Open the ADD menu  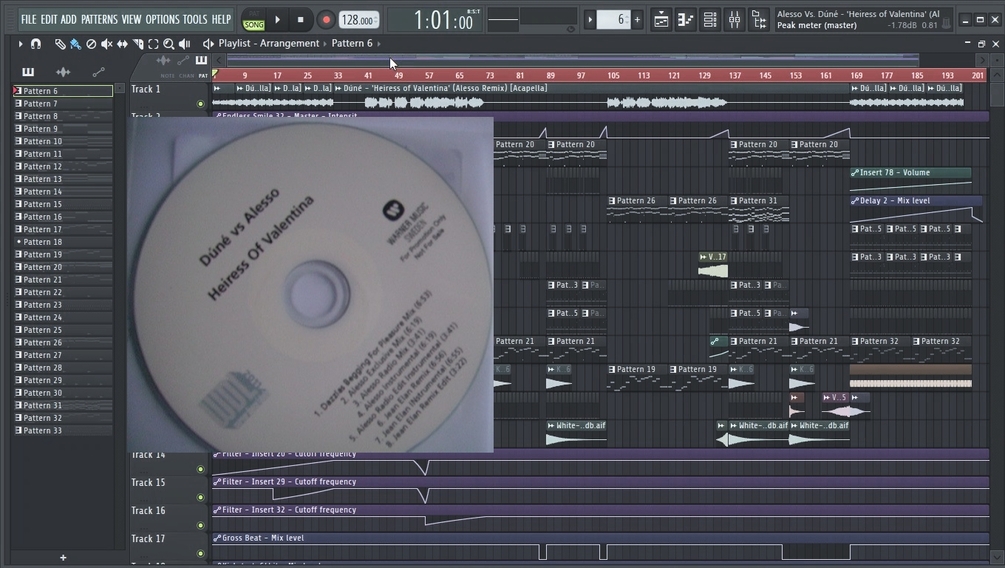point(69,20)
